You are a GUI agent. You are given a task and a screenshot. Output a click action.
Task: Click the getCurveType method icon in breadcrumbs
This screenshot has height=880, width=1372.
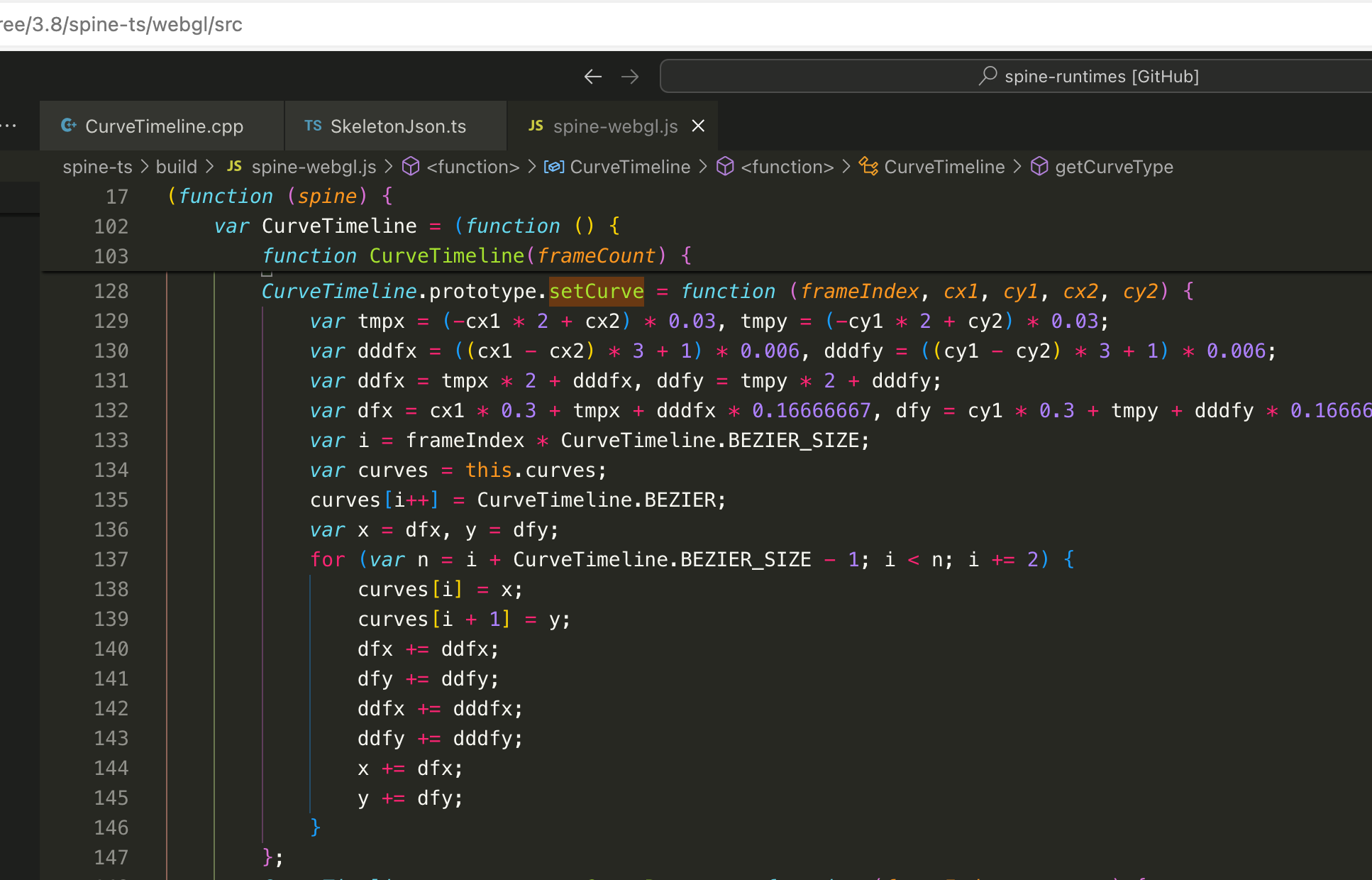pyautogui.click(x=1039, y=167)
